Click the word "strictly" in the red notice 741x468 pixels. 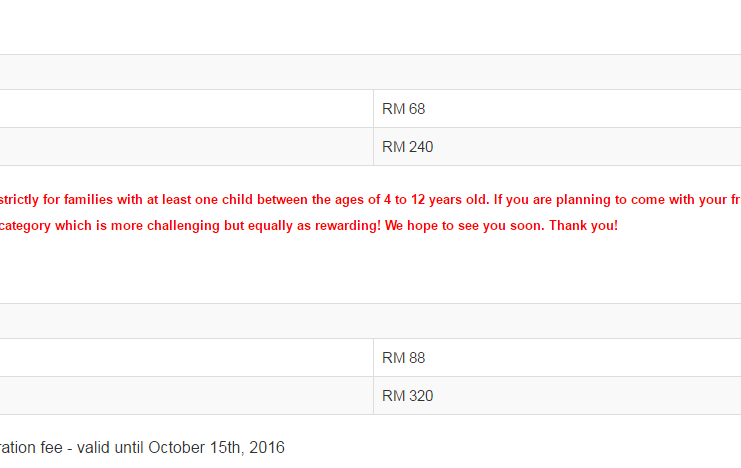tap(19, 199)
